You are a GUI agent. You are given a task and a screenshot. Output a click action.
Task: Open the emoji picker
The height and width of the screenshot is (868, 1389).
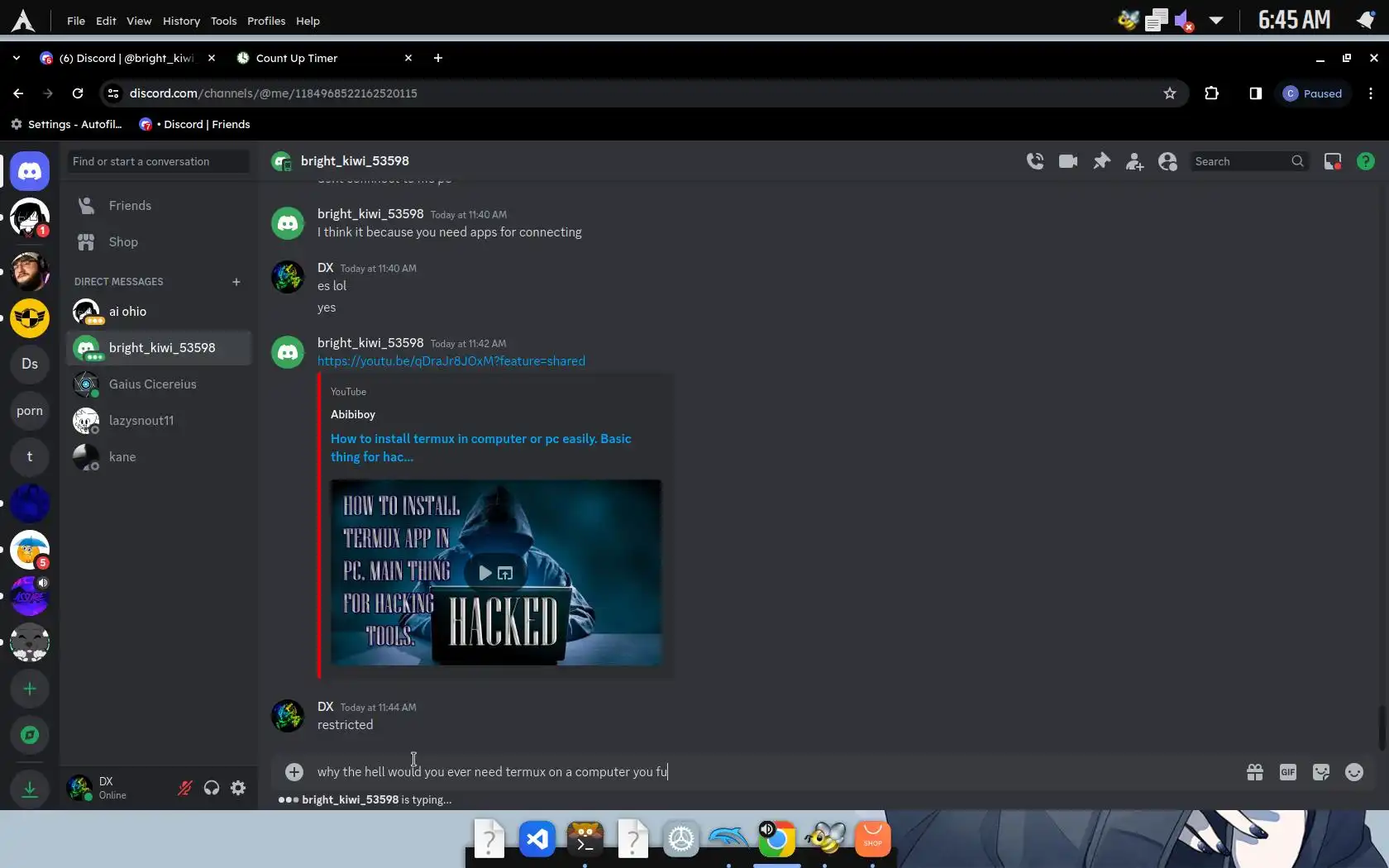(1354, 772)
